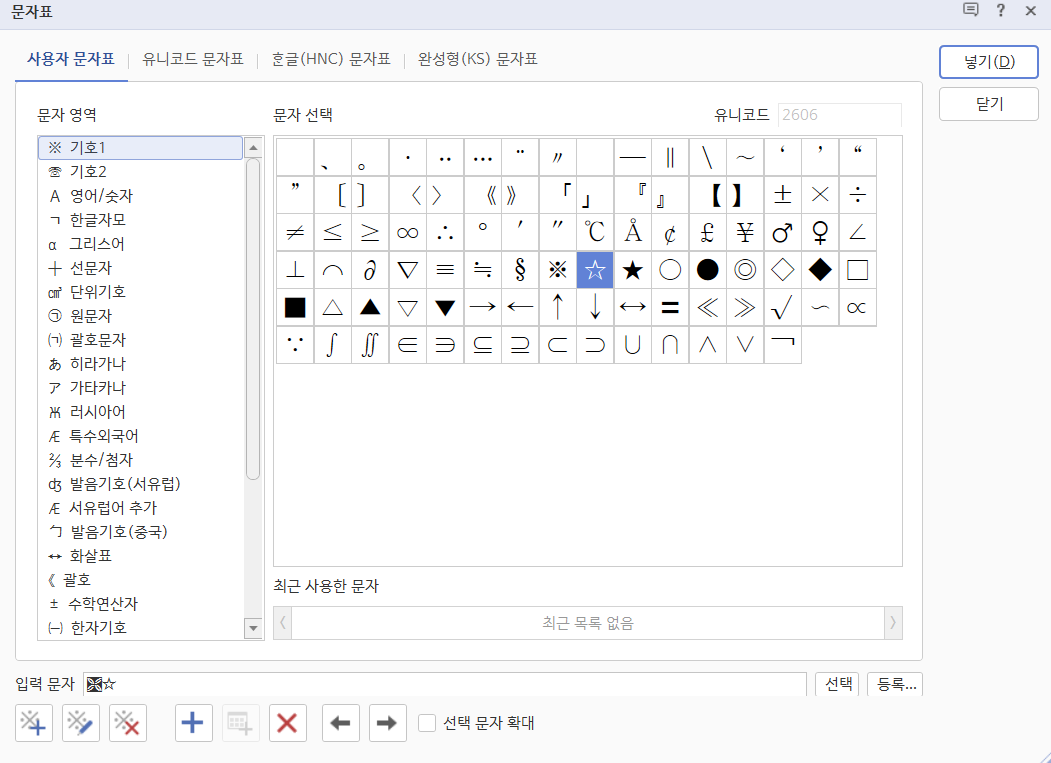Select the double circle ◎ symbol

click(x=745, y=270)
